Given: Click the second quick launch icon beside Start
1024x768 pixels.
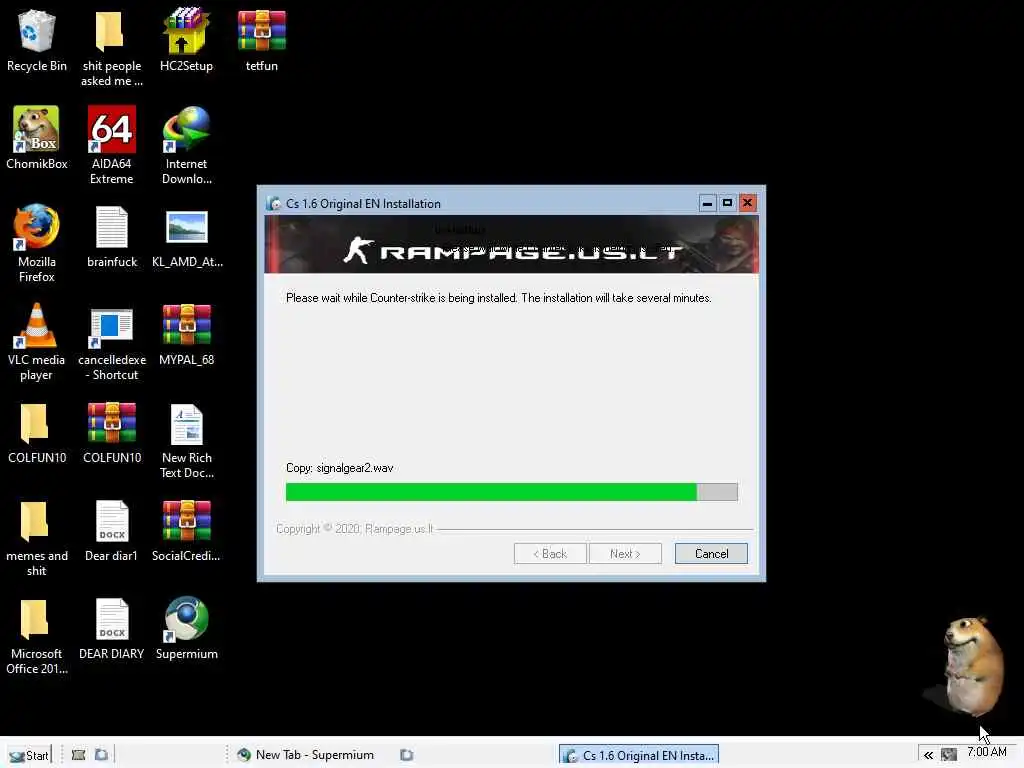Looking at the screenshot, I should pyautogui.click(x=101, y=755).
